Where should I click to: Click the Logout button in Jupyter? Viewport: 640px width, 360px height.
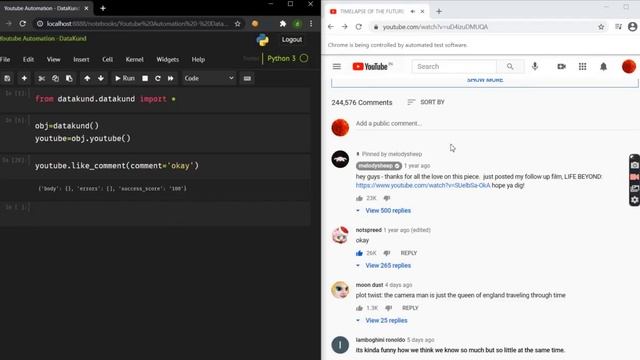click(292, 40)
